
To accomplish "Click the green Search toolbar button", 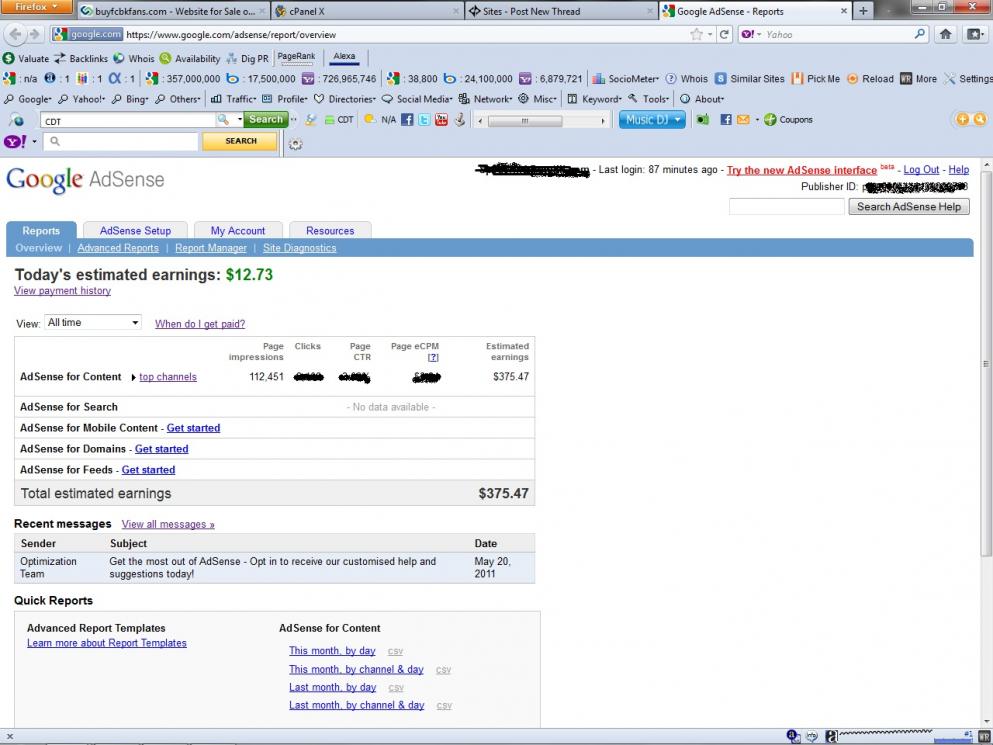I will pos(265,119).
